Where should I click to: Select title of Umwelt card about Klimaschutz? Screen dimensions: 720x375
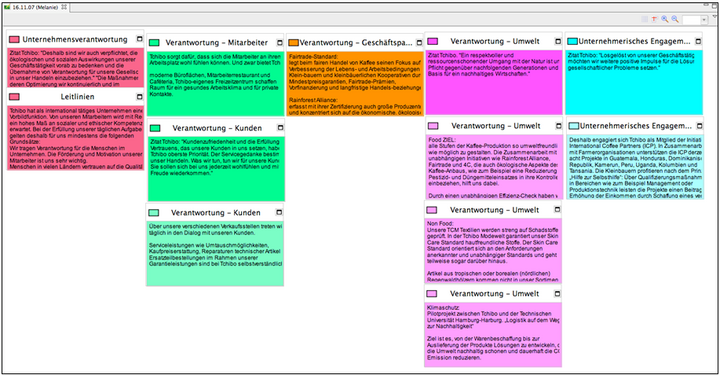tap(495, 294)
